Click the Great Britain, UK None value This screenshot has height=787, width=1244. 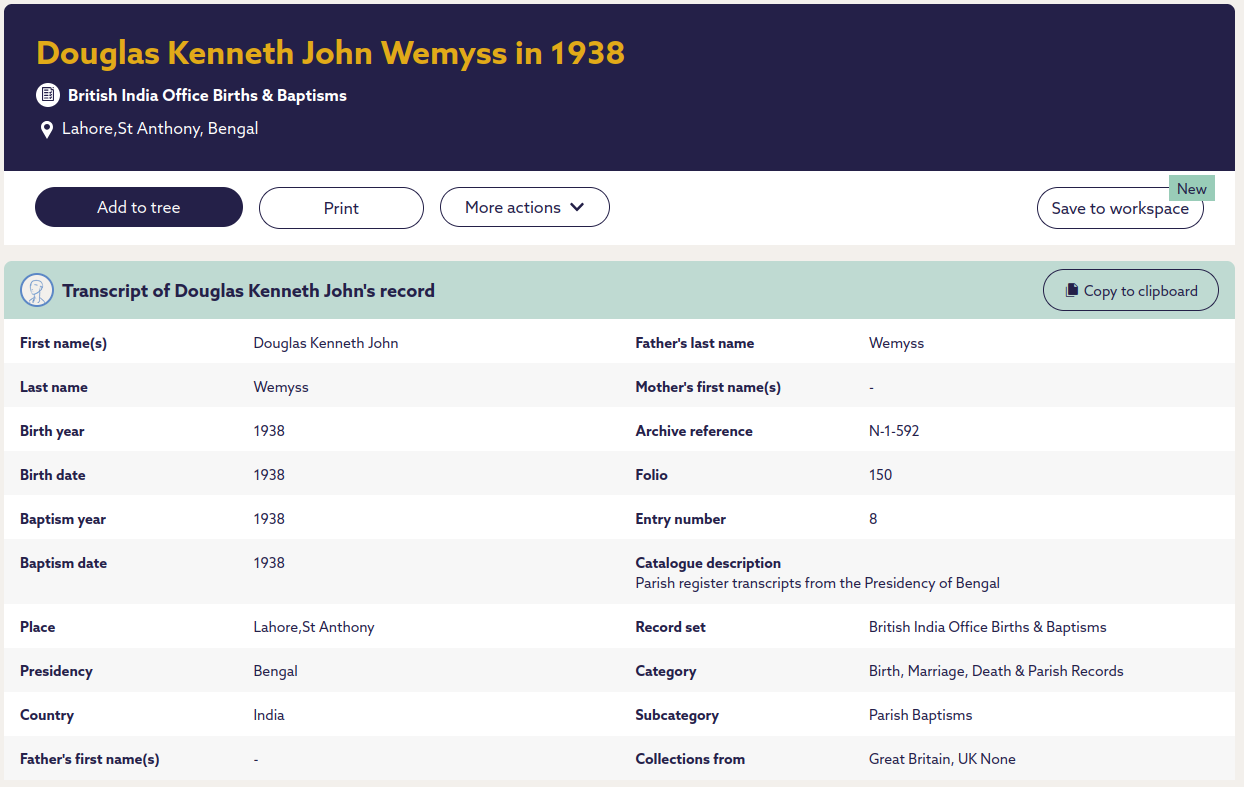(941, 759)
